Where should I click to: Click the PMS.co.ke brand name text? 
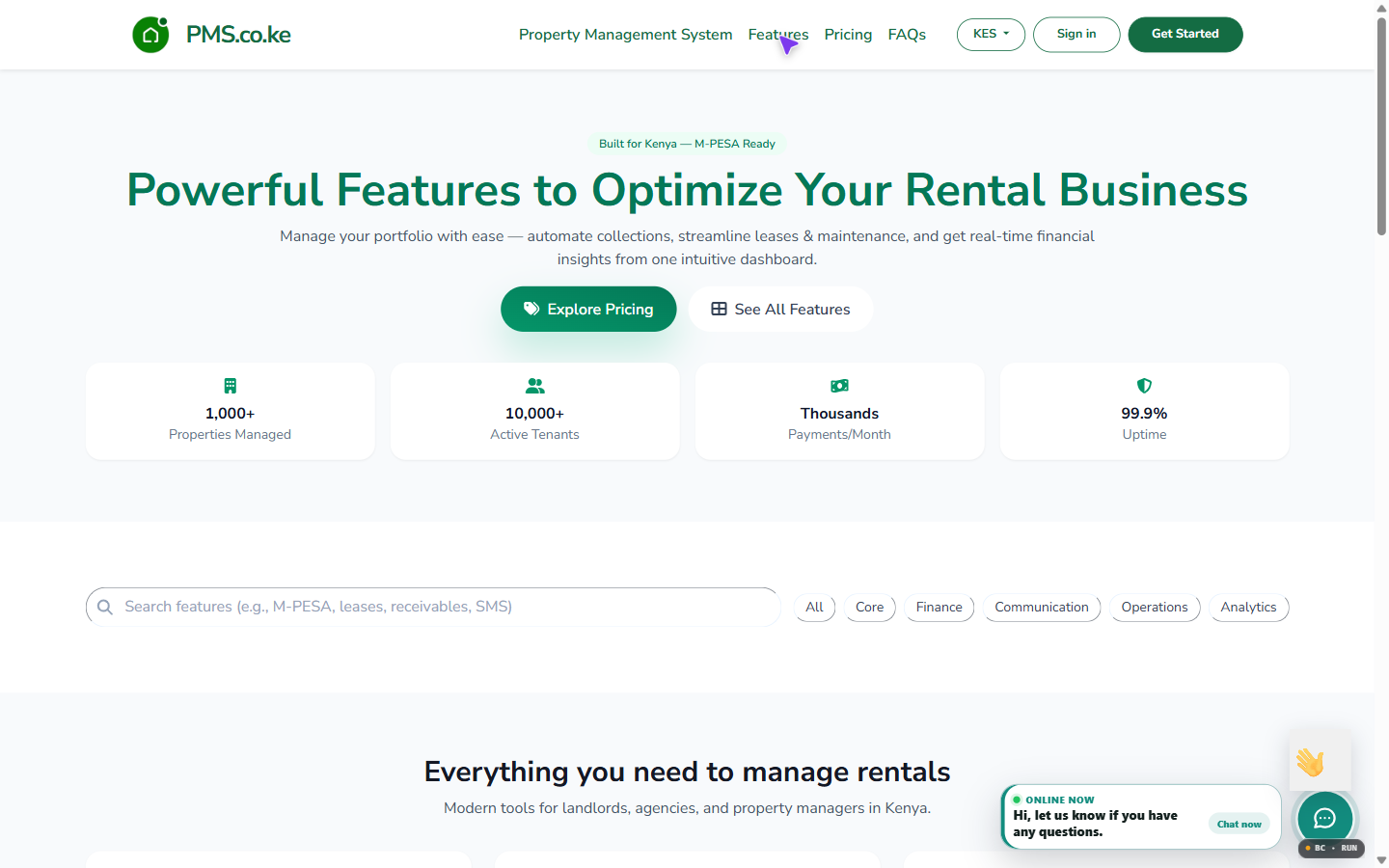(238, 35)
